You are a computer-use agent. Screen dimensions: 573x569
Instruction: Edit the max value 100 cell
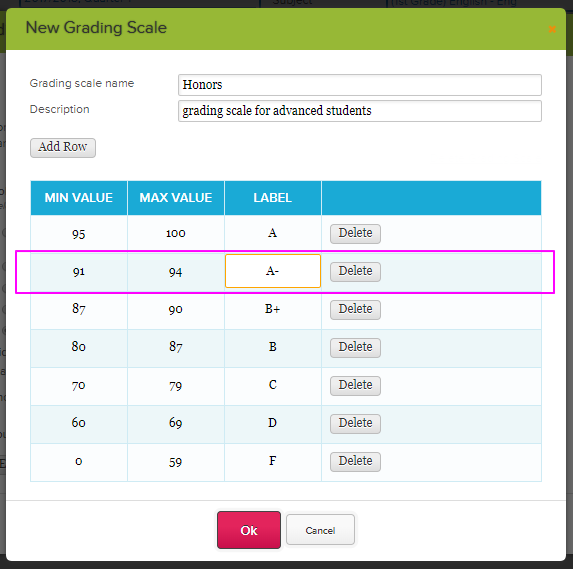[176, 234]
